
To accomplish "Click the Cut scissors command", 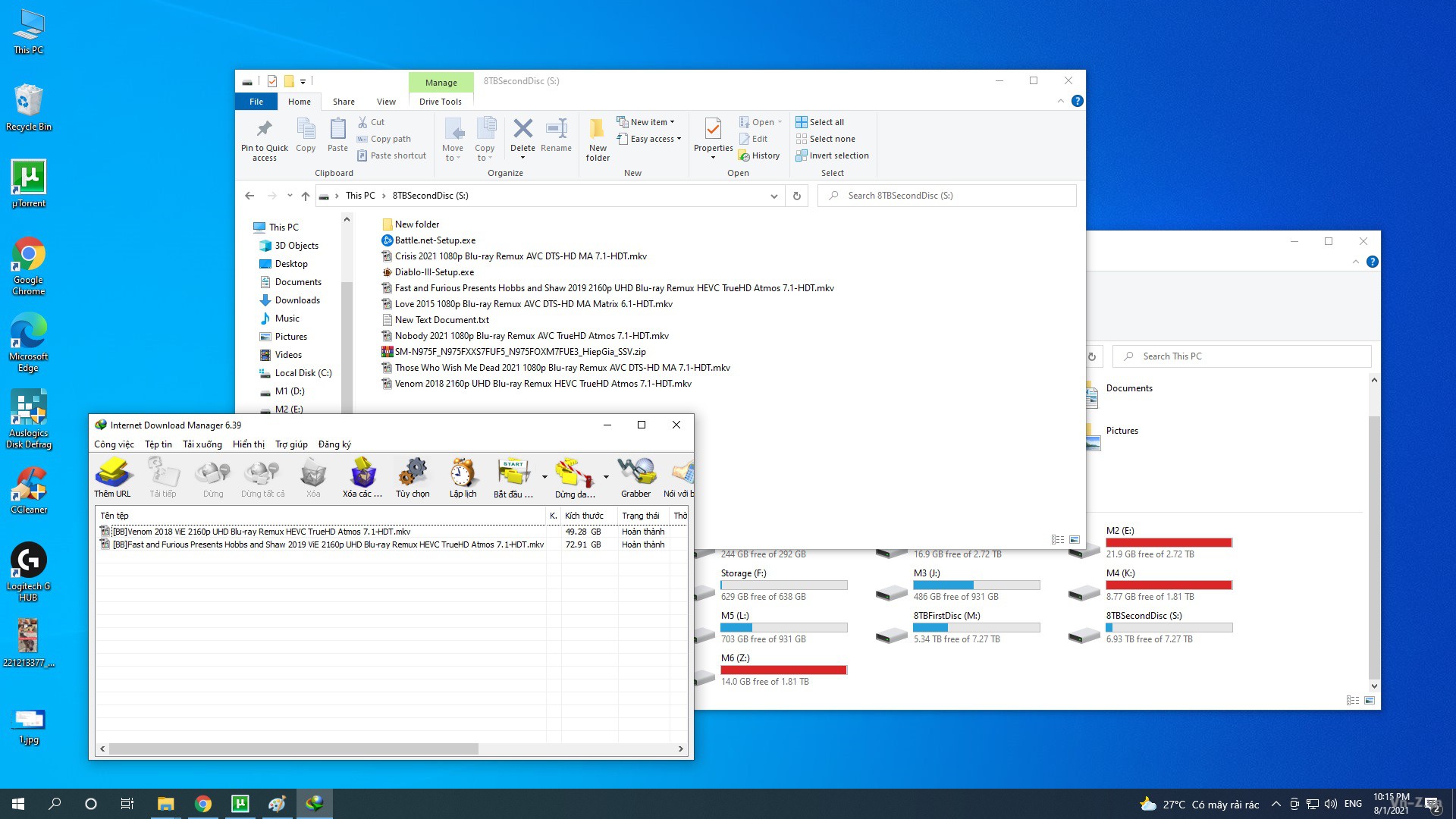I will (x=372, y=122).
